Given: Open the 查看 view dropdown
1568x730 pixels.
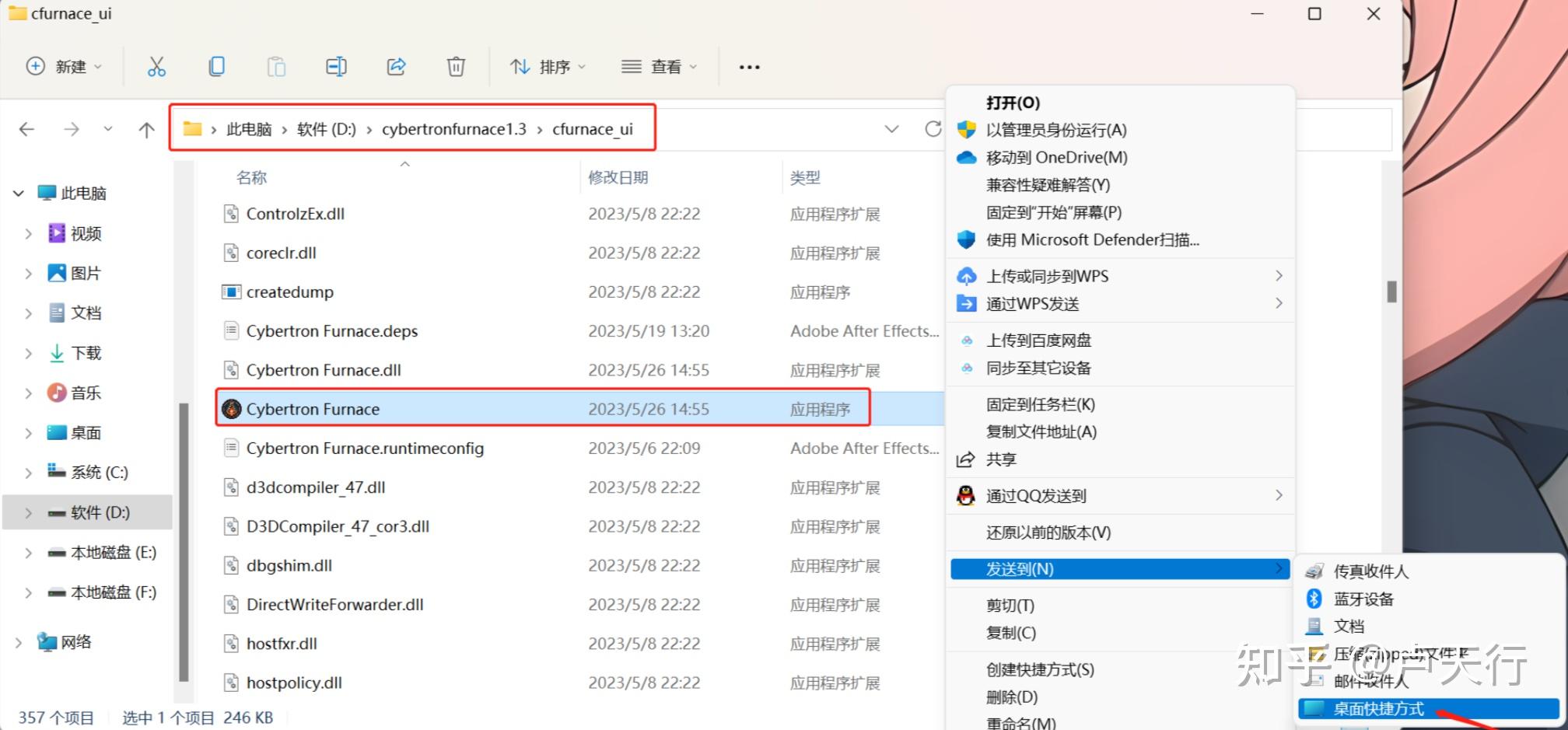Looking at the screenshot, I should coord(659,67).
